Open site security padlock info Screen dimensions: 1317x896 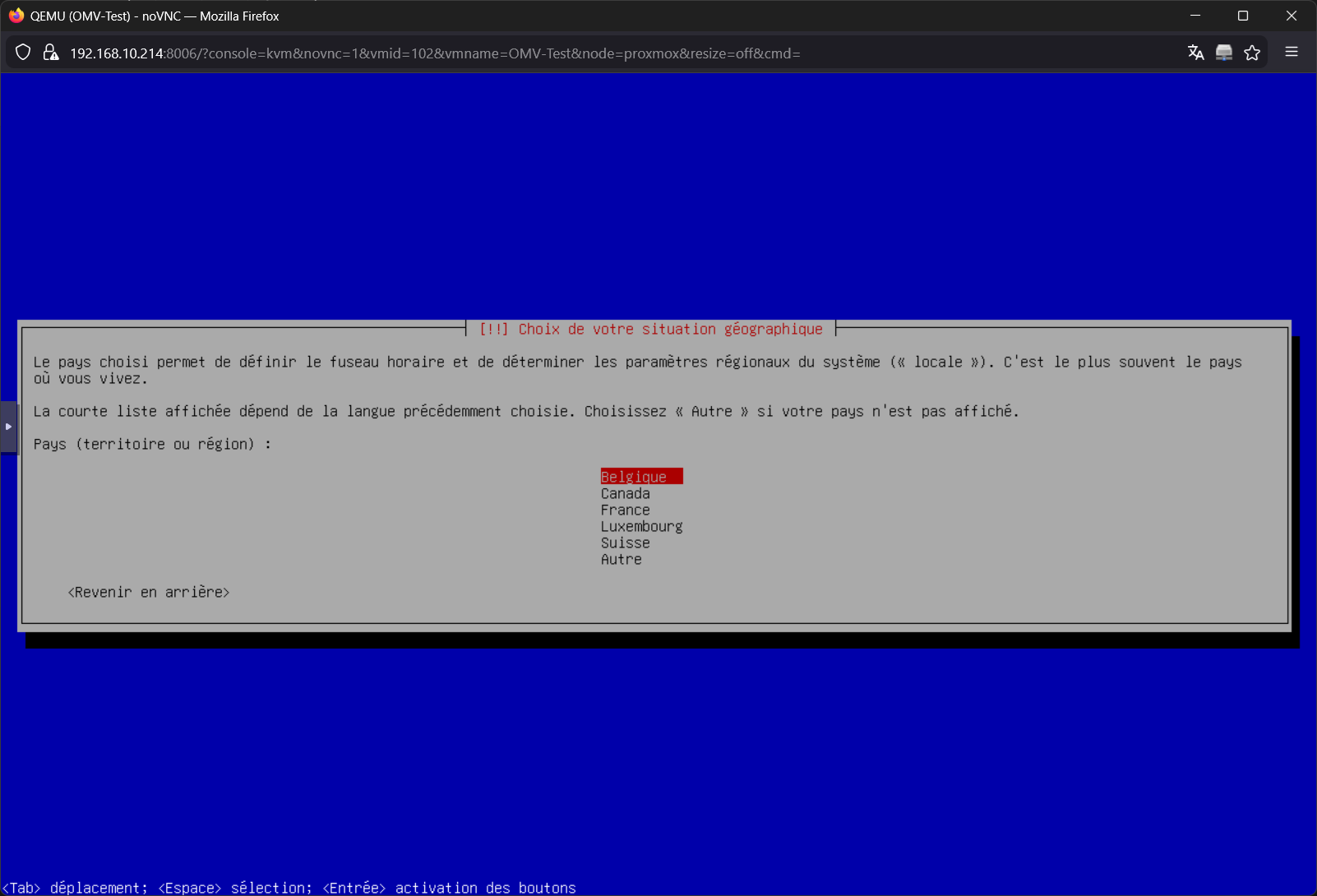[x=51, y=53]
